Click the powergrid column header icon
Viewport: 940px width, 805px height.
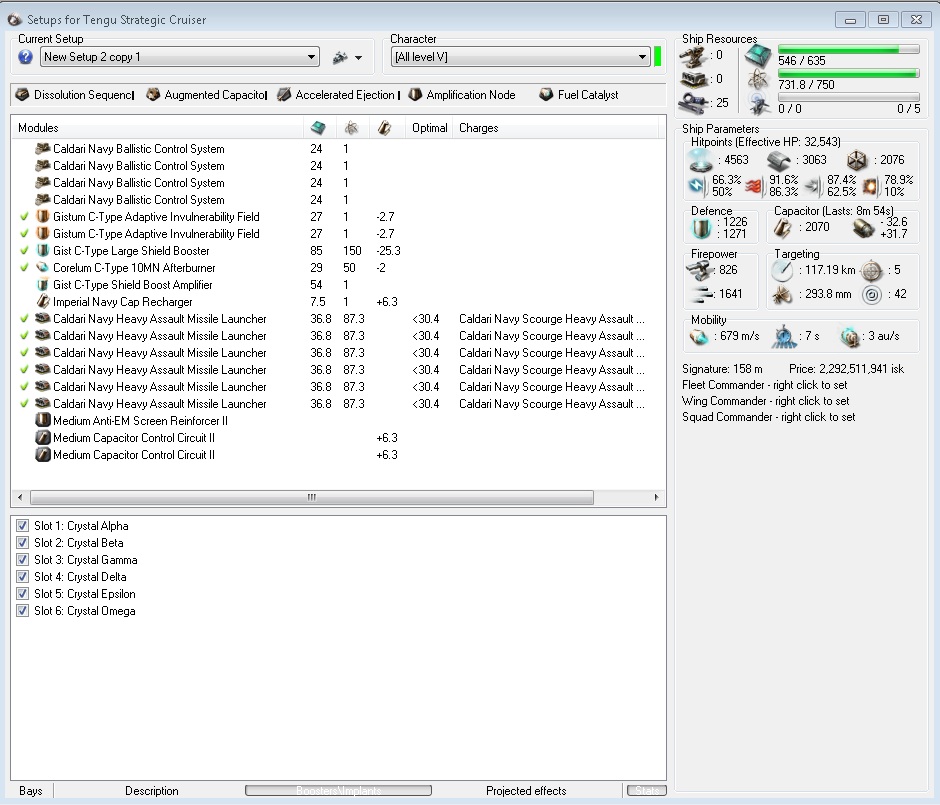pyautogui.click(x=351, y=128)
